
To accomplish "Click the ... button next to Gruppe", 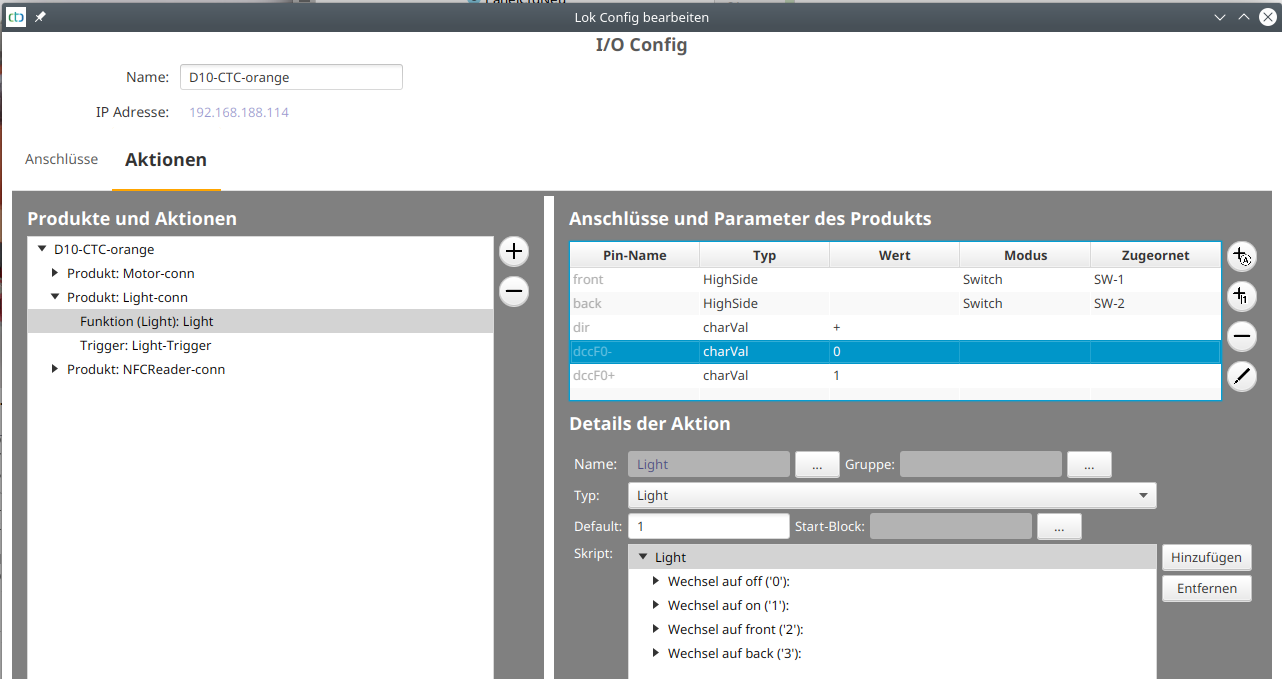I will coord(1089,463).
